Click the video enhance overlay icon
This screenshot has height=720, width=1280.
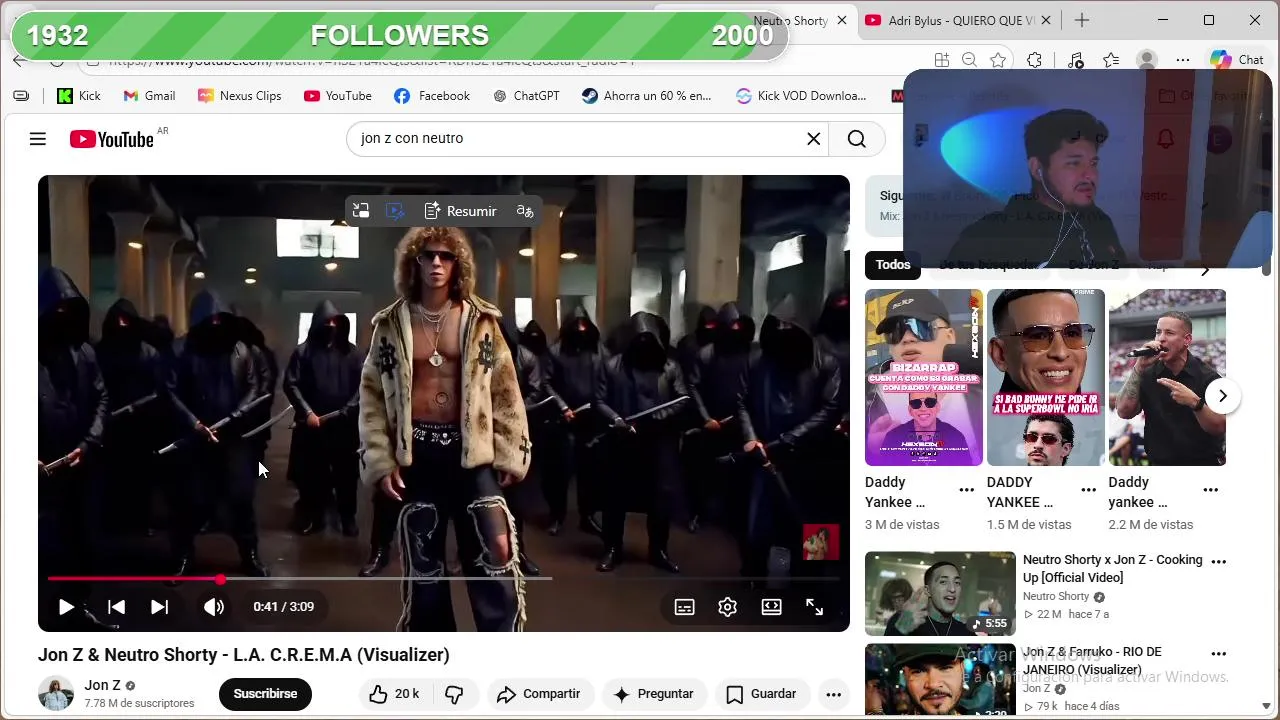395,211
